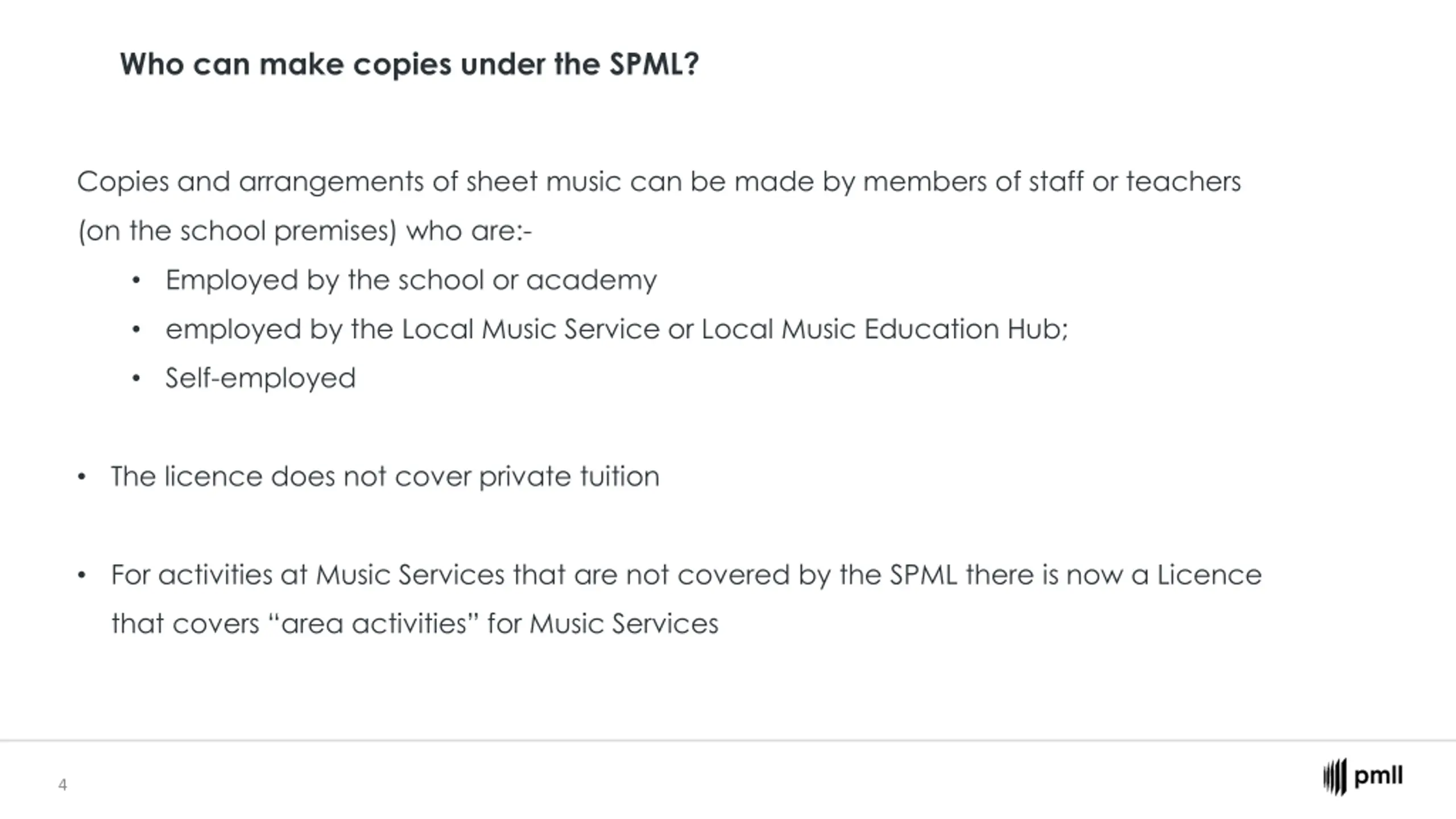Click the word 'Licence' ending the last bullet's first line

(1210, 574)
